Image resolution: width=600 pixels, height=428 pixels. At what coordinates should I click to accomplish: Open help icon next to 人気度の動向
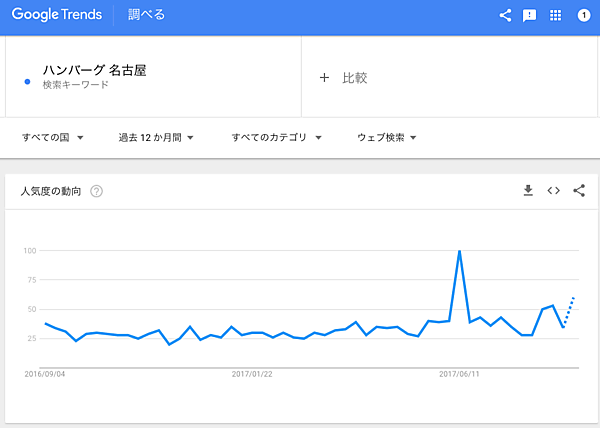(x=96, y=191)
